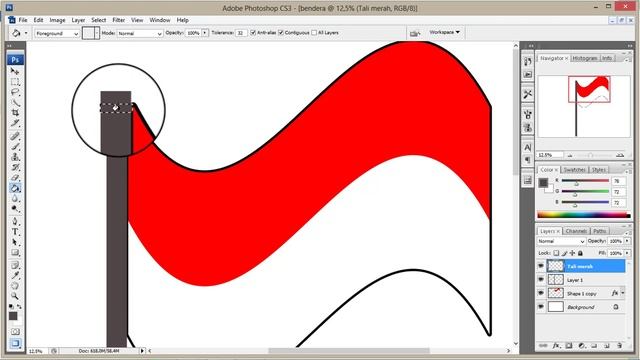Expand effects on Shape 1 copy layer
640x360 pixels.
(623, 293)
